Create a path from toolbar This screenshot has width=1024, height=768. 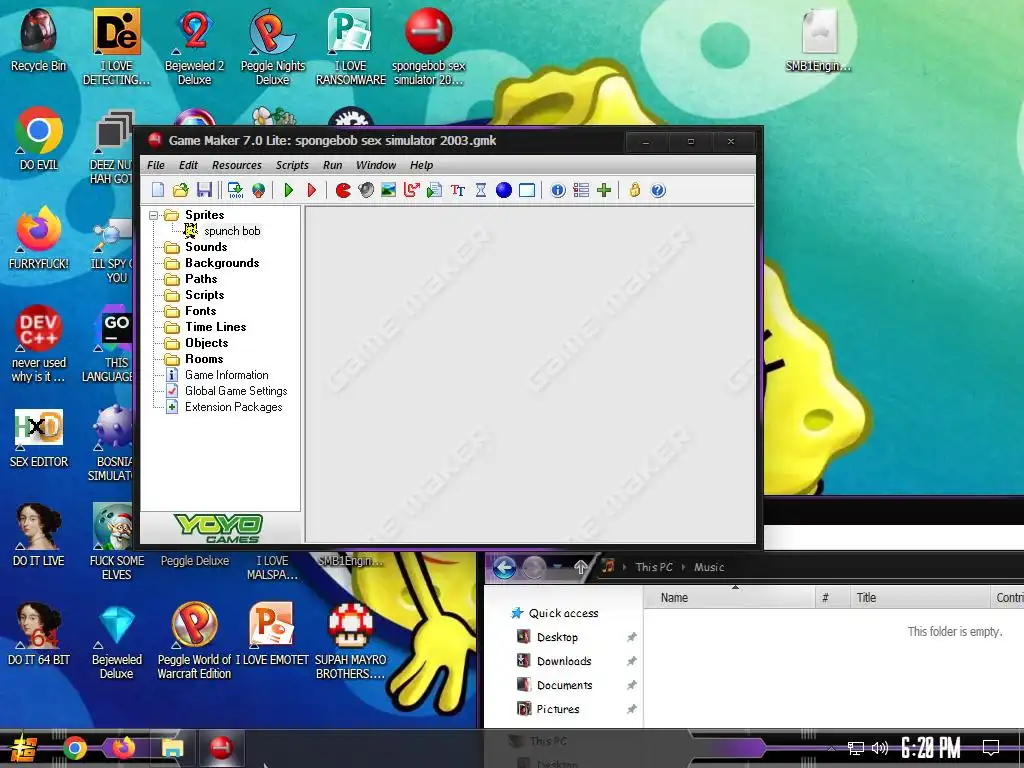[x=411, y=190]
